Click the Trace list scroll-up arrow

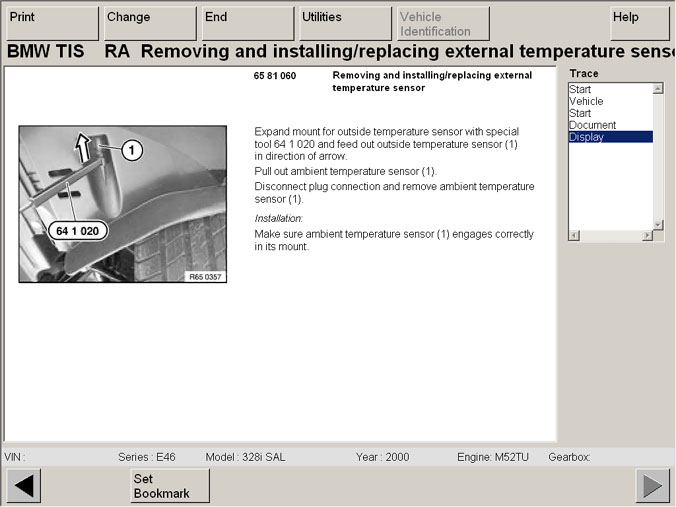coord(658,89)
